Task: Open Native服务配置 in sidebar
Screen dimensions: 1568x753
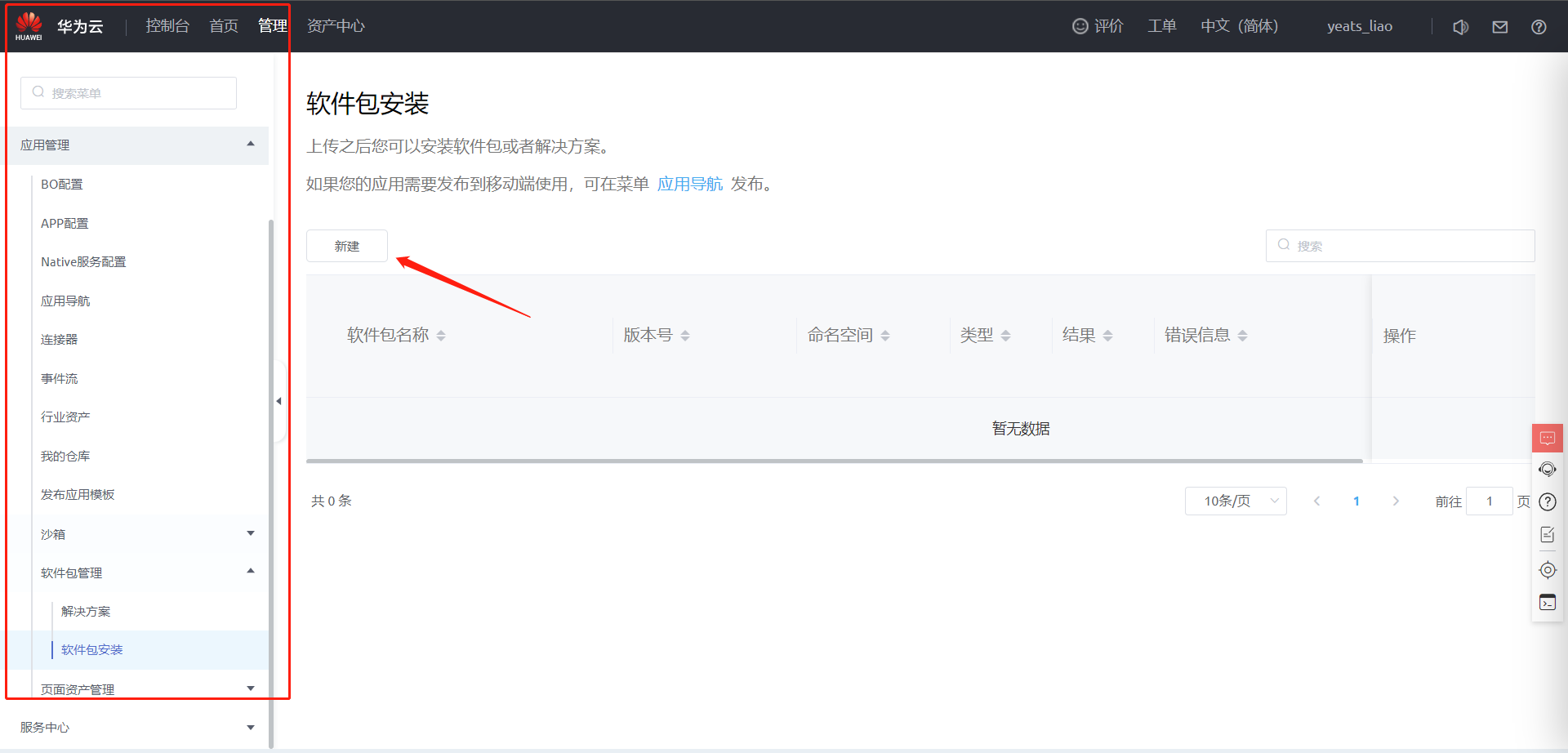Action: (x=83, y=262)
